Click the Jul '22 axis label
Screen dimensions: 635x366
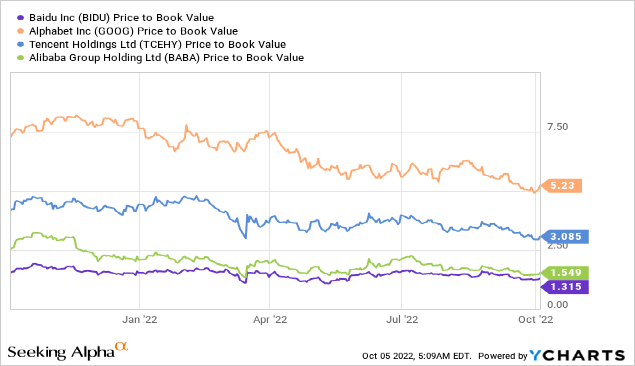[402, 319]
